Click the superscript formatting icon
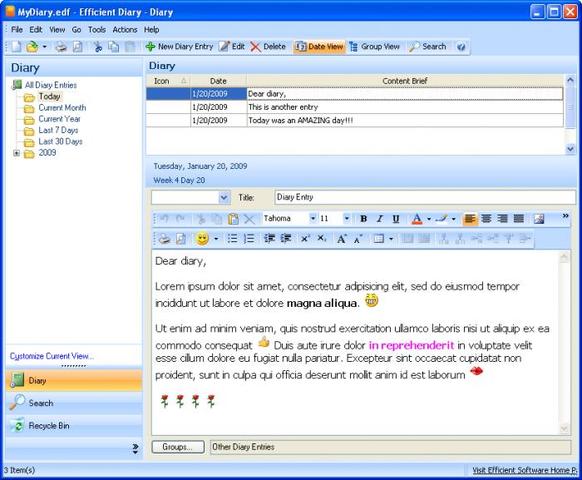This screenshot has height=480, width=582. coord(305,238)
